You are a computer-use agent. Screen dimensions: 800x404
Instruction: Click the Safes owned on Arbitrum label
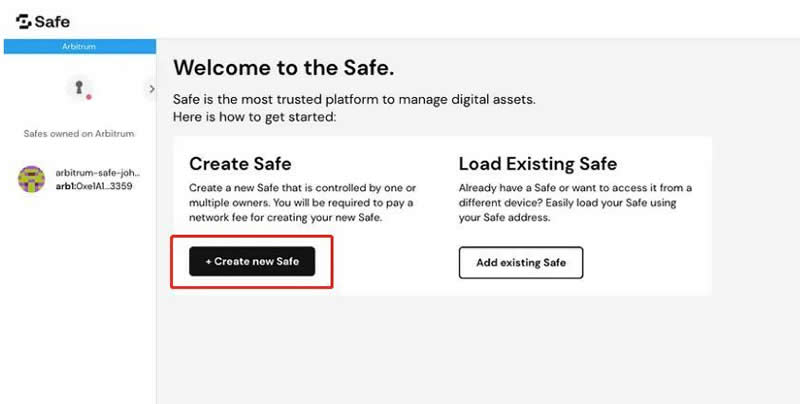click(79, 134)
